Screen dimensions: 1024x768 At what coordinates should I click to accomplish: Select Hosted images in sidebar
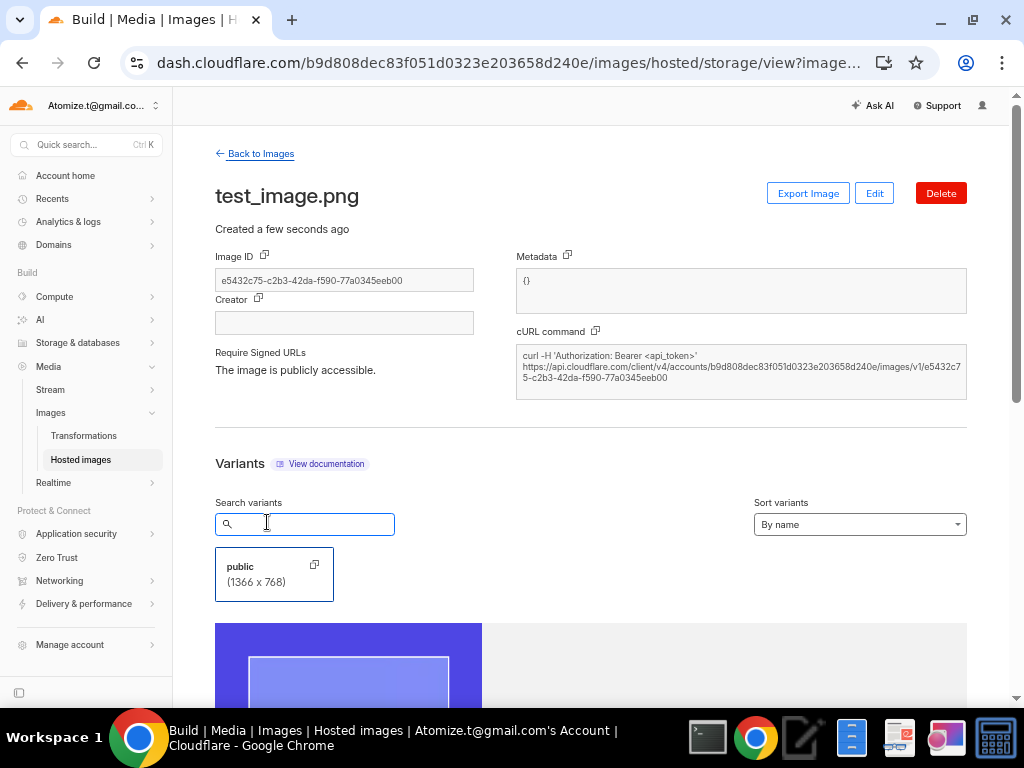tap(81, 459)
